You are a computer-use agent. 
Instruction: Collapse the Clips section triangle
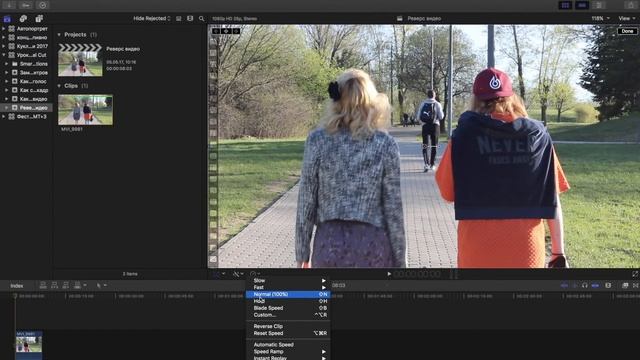coord(59,86)
